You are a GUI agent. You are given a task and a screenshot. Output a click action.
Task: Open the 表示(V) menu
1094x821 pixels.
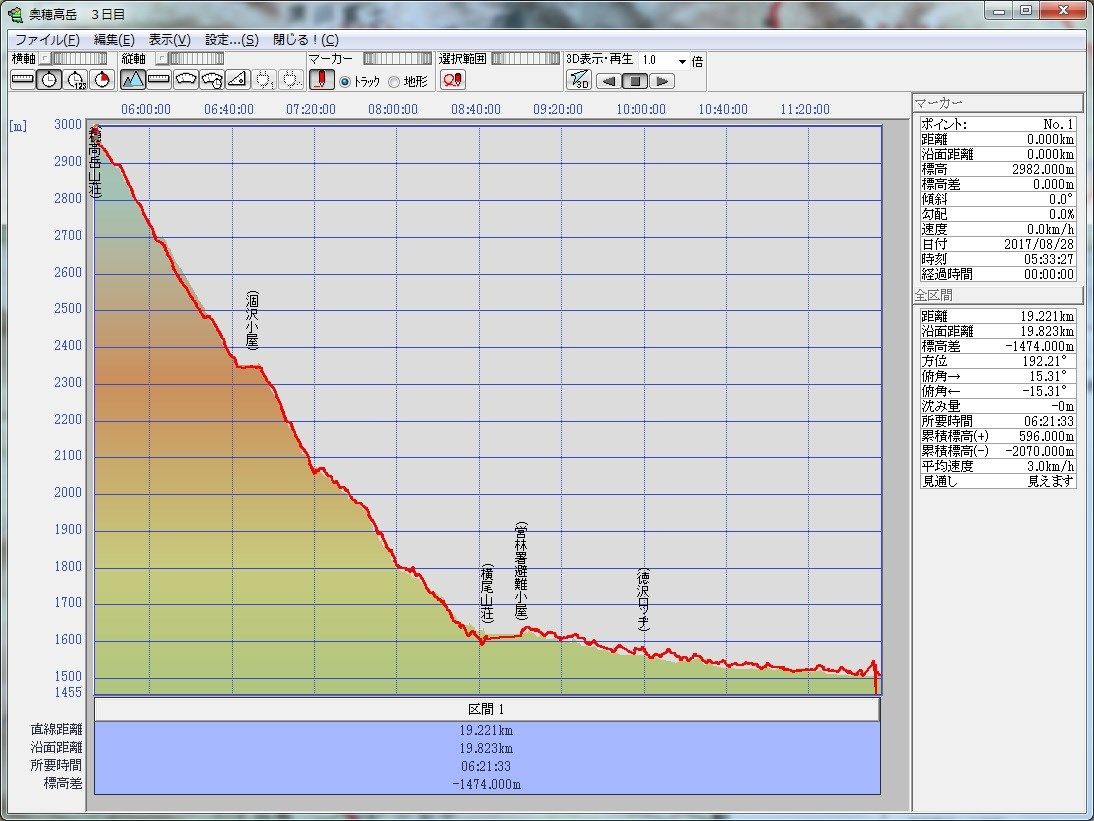point(170,40)
